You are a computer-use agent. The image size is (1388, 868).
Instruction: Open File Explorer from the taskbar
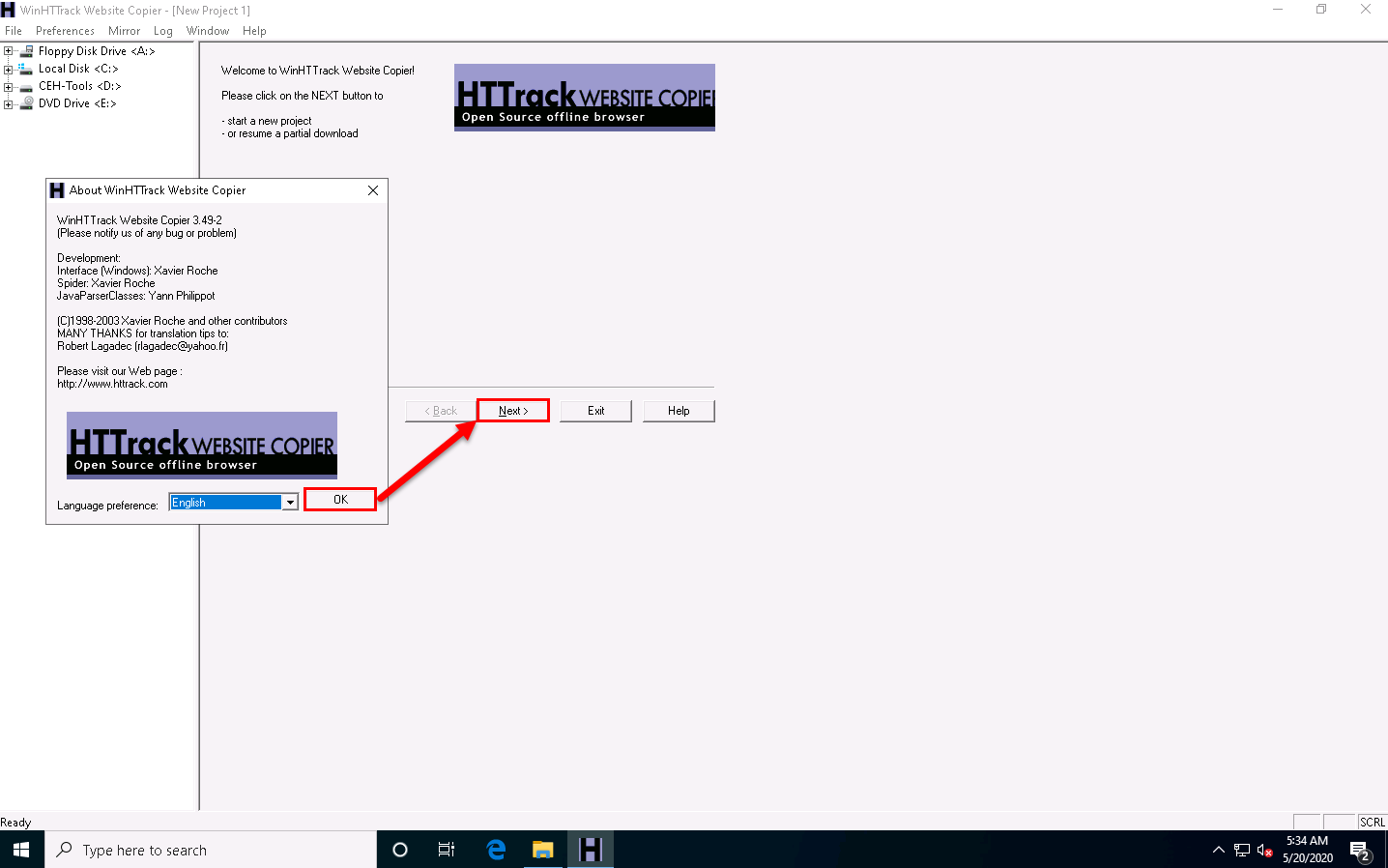pyautogui.click(x=543, y=850)
